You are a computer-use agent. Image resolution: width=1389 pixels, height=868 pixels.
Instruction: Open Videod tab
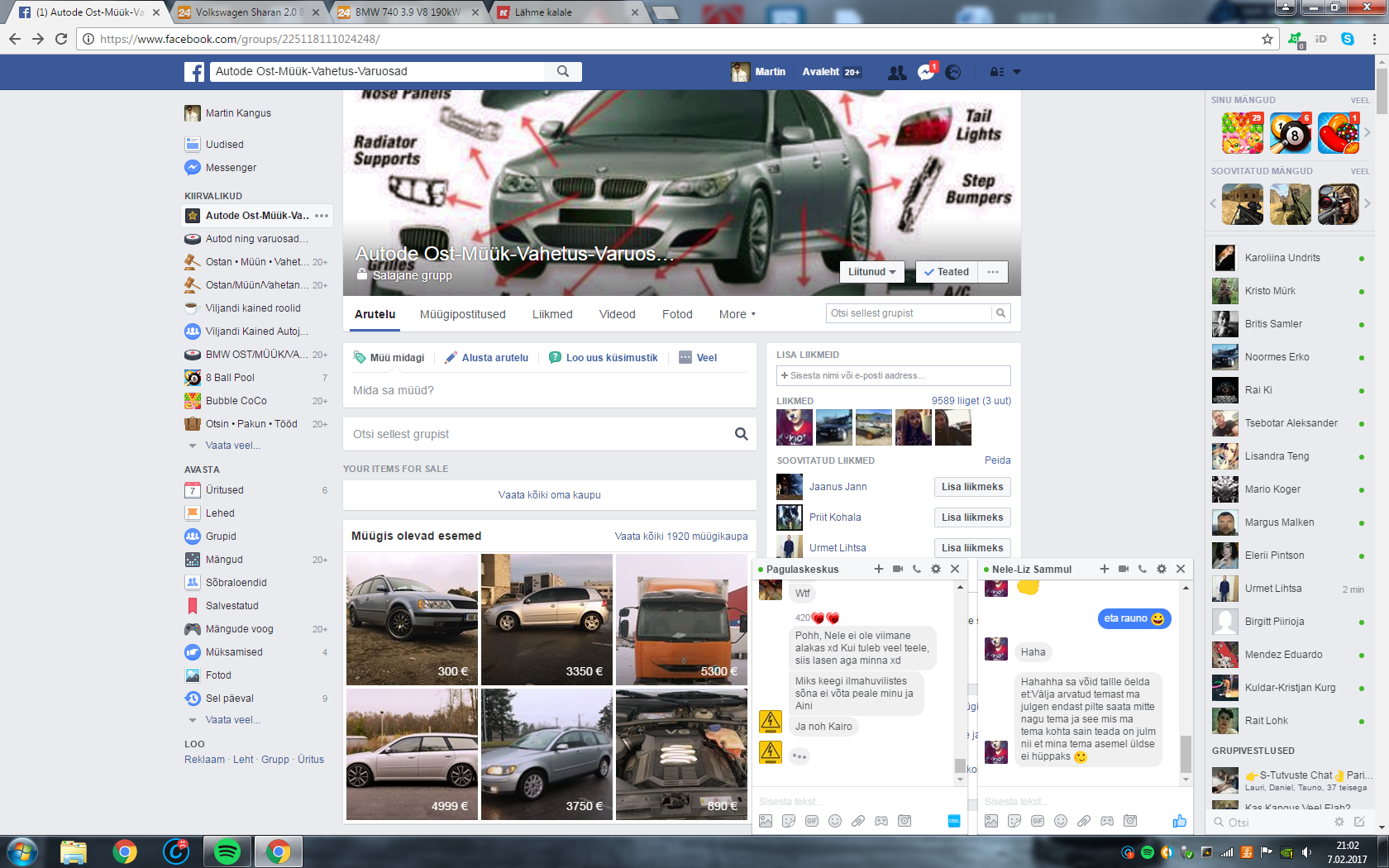click(x=618, y=314)
